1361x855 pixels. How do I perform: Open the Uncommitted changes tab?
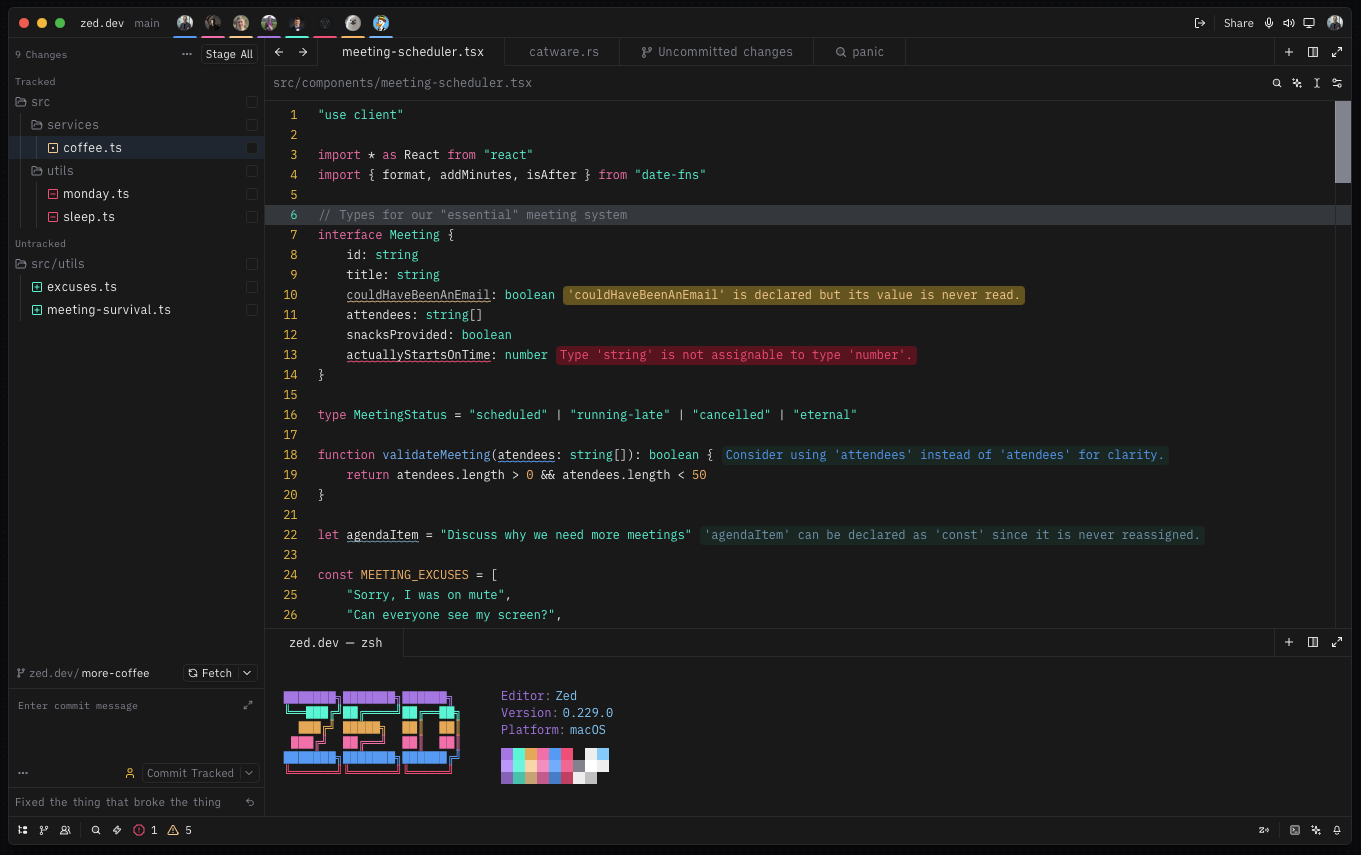[x=717, y=52]
